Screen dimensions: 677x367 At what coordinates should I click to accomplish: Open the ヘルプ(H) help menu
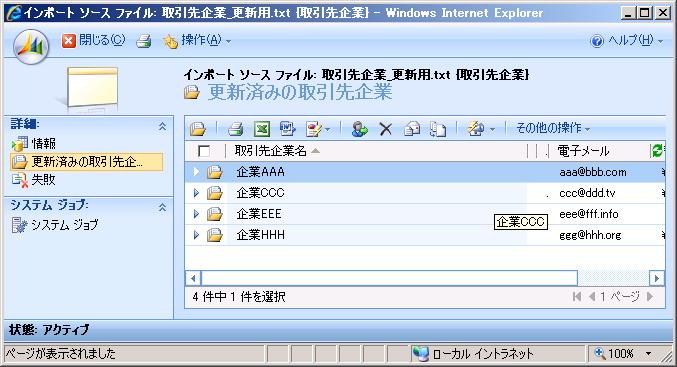tap(626, 41)
